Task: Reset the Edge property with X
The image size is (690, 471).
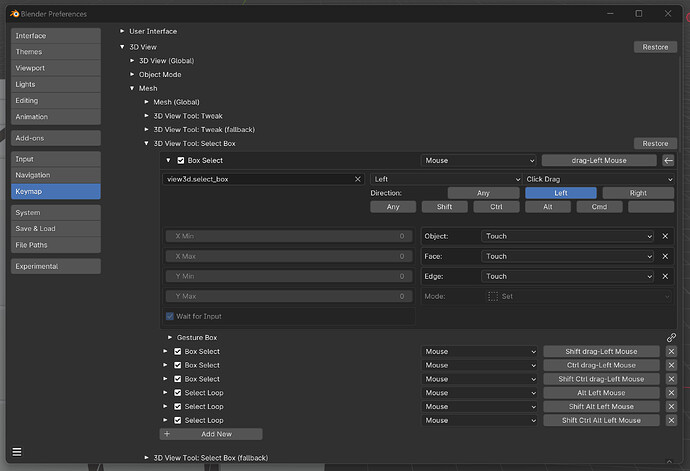Action: (665, 276)
